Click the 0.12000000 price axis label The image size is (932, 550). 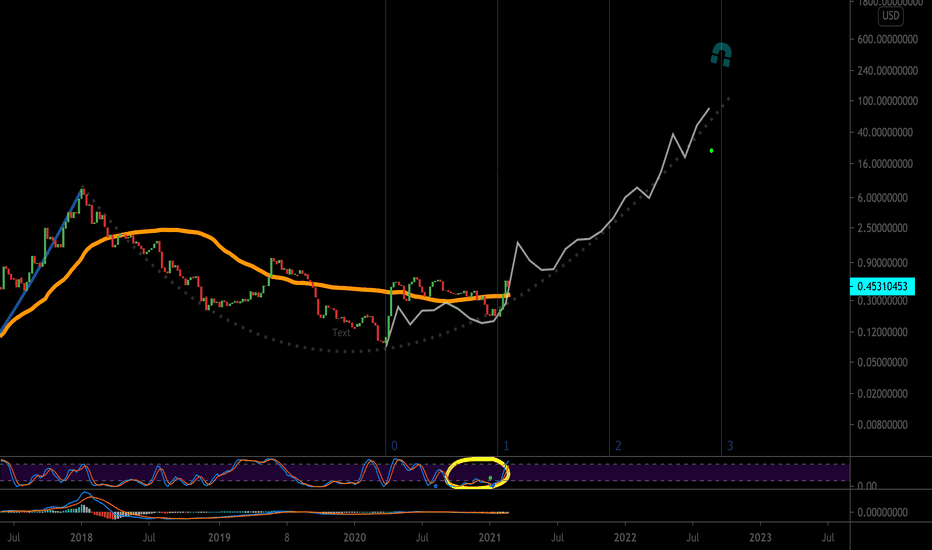coord(883,332)
